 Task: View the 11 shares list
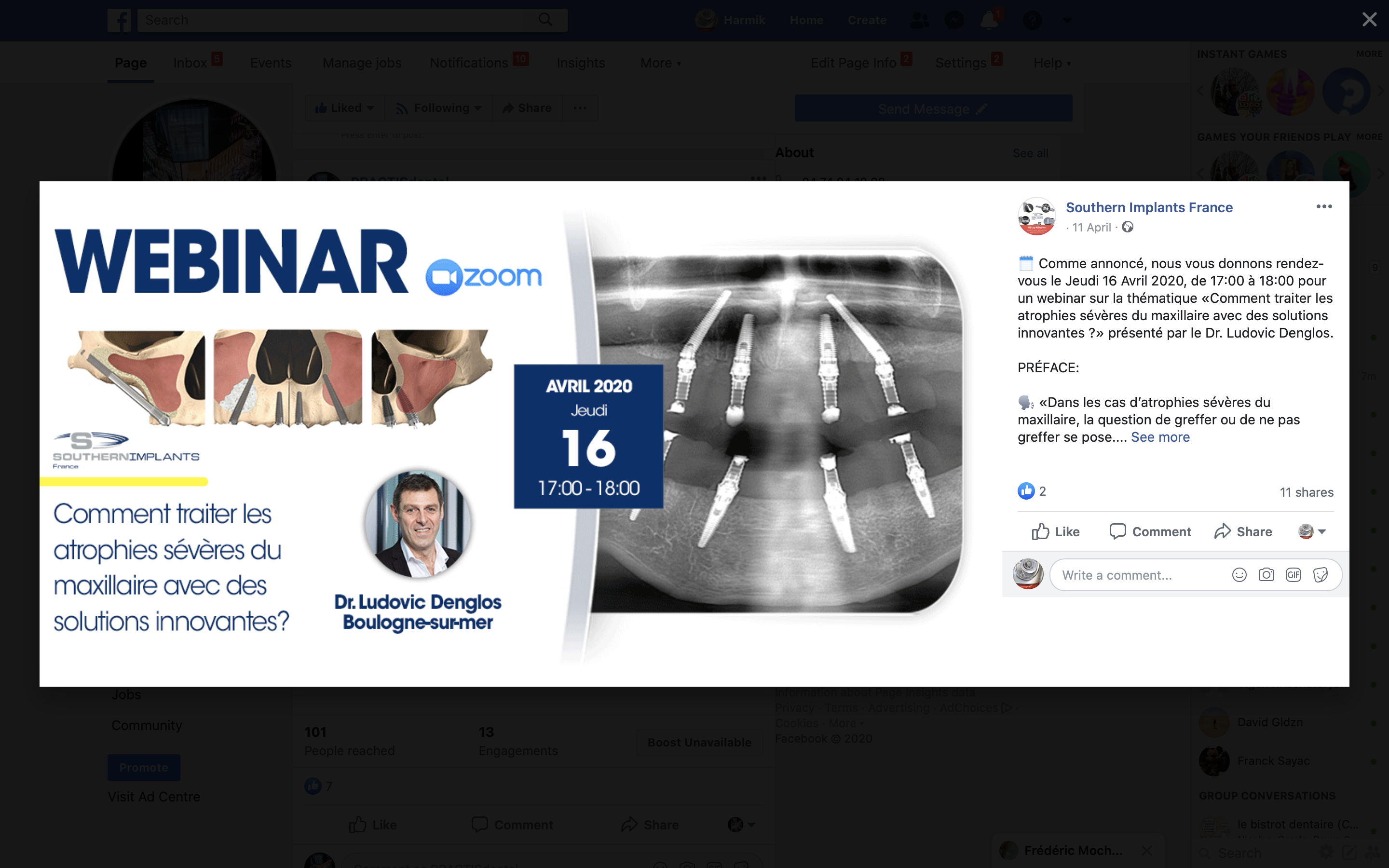click(x=1307, y=492)
